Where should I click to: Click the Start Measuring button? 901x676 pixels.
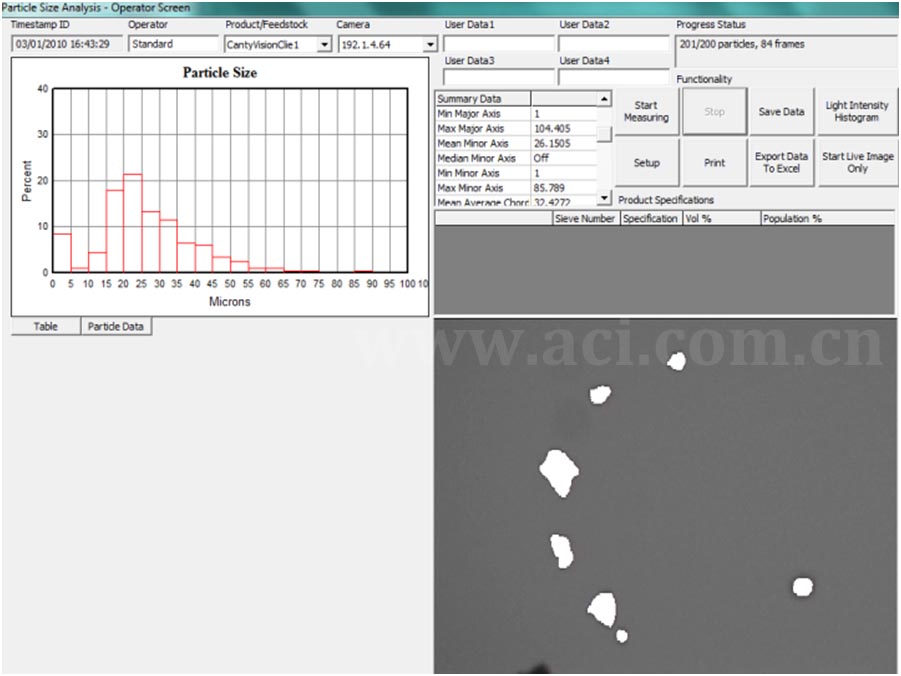pyautogui.click(x=646, y=112)
